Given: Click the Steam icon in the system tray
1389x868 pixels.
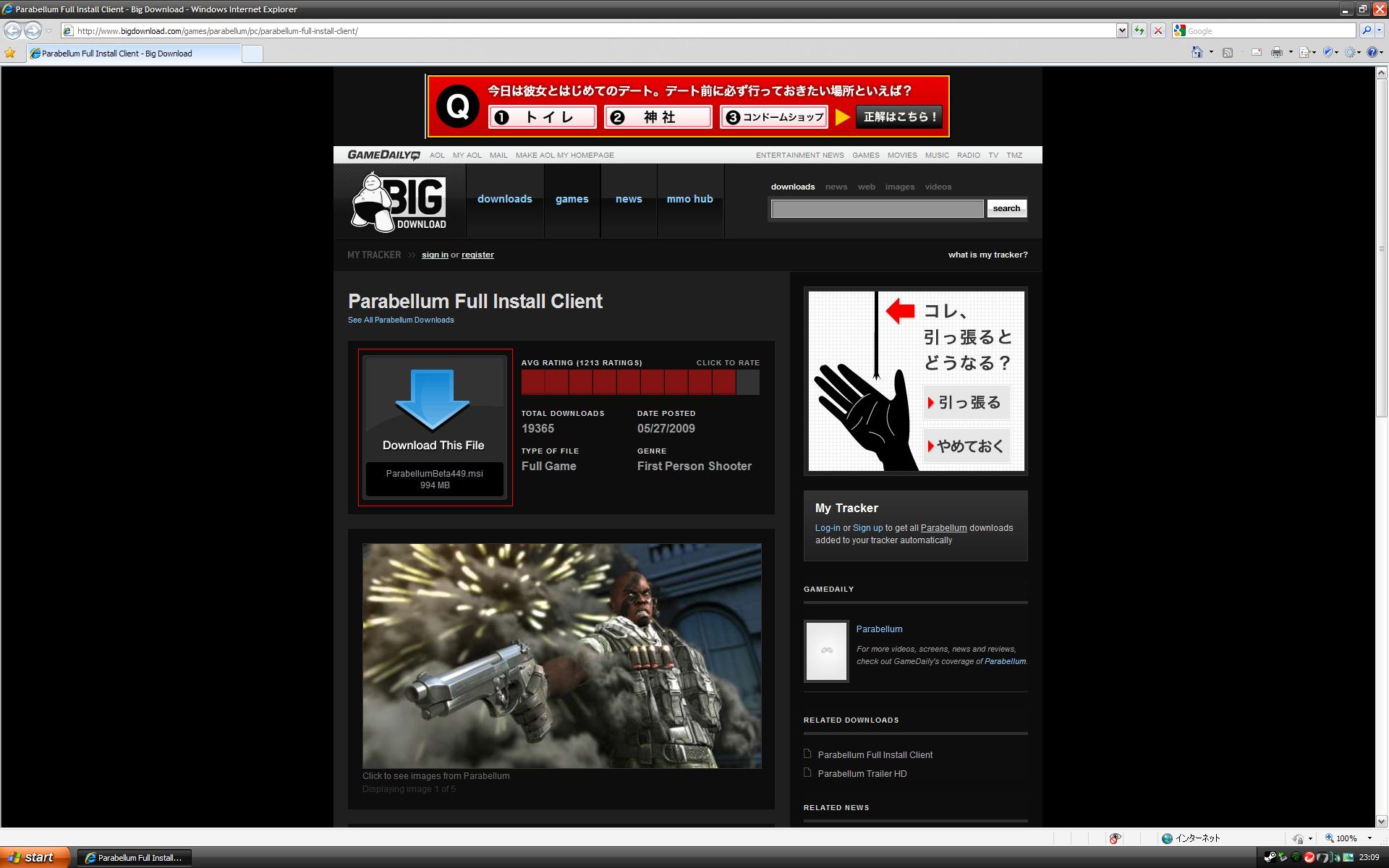Looking at the screenshot, I should pyautogui.click(x=1270, y=858).
